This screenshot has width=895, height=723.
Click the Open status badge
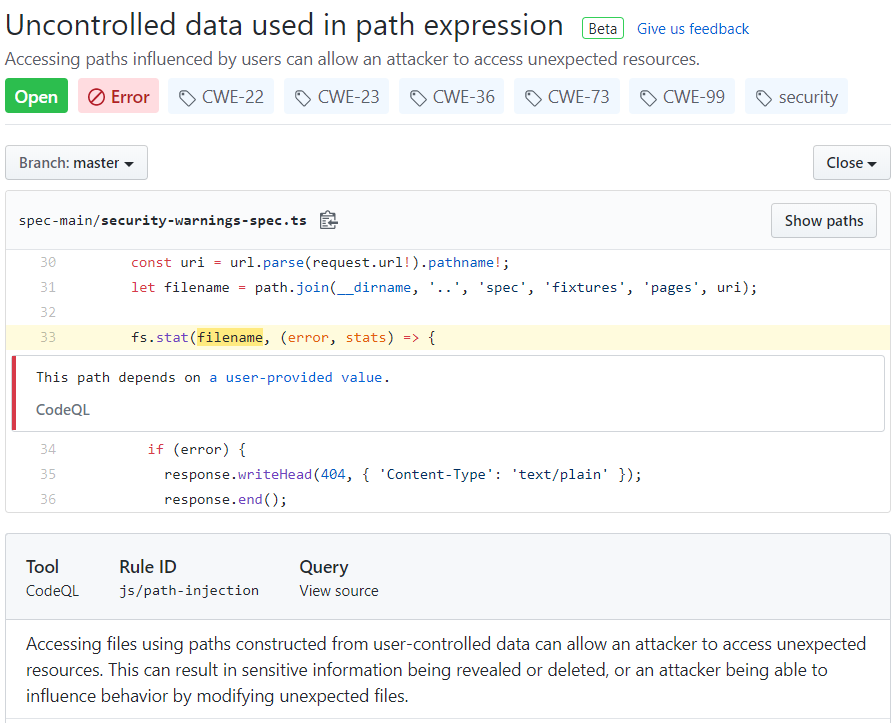[36, 96]
